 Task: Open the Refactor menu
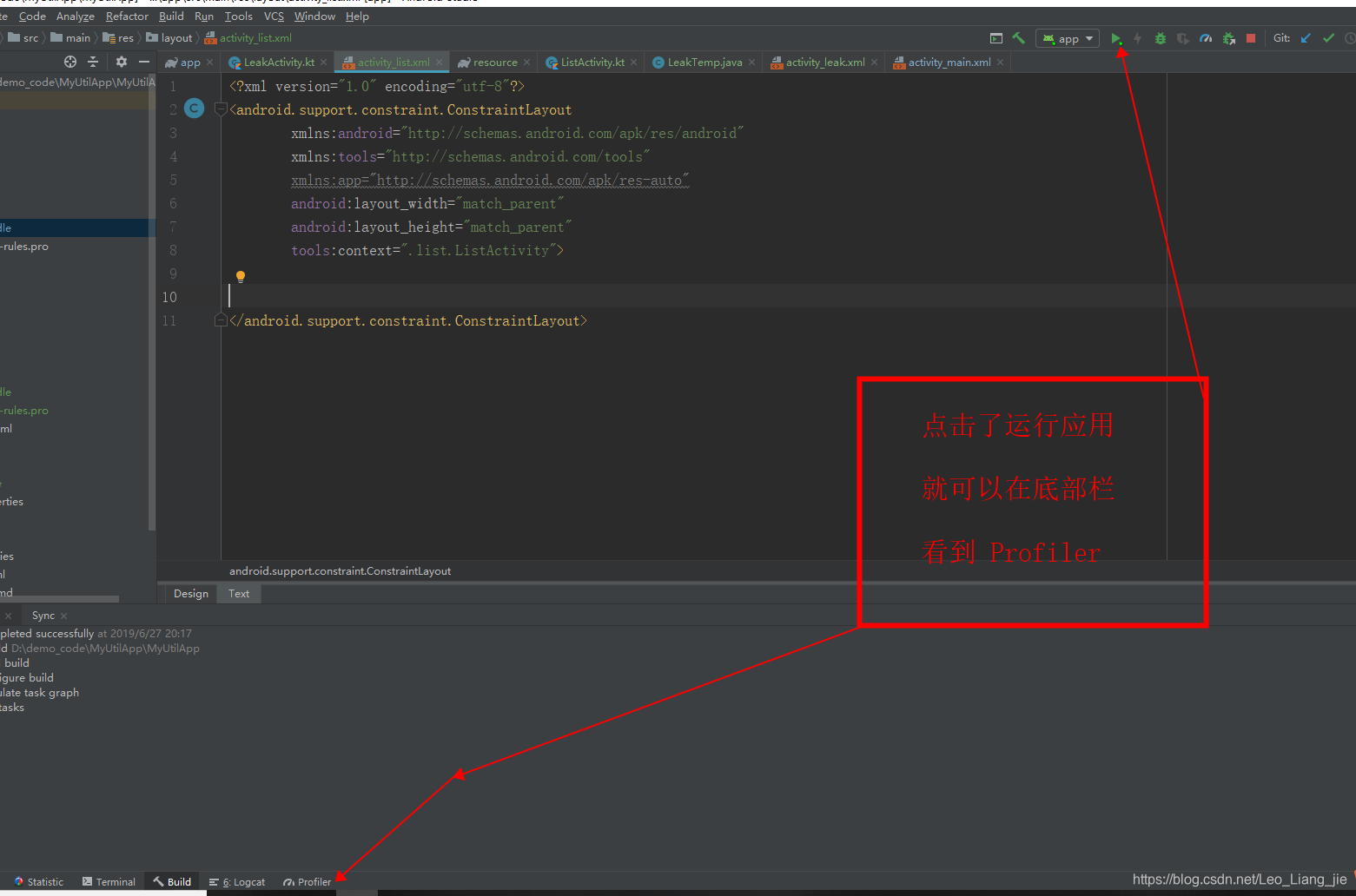tap(127, 16)
